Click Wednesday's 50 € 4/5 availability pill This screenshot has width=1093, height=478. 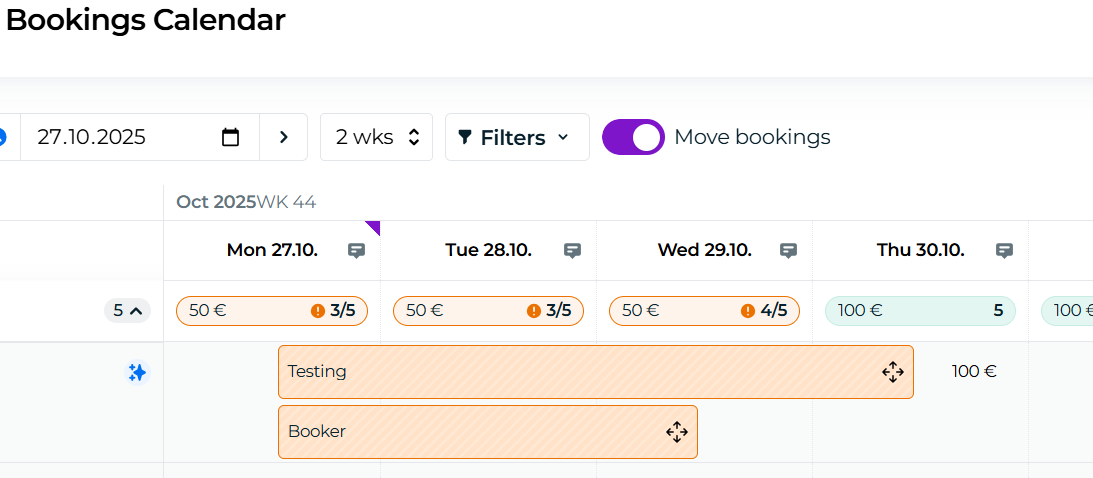[x=704, y=311]
